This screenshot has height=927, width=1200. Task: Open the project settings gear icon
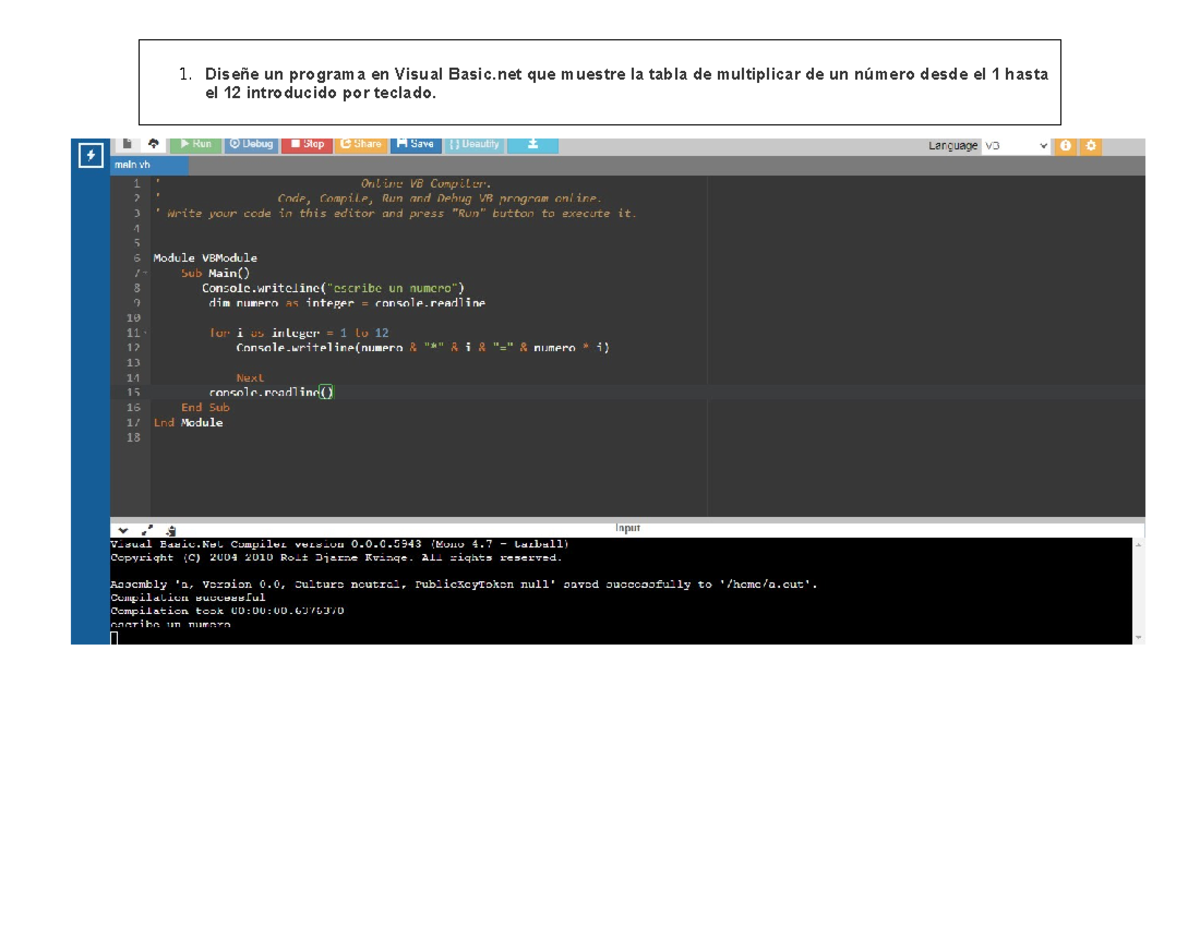tap(1091, 145)
